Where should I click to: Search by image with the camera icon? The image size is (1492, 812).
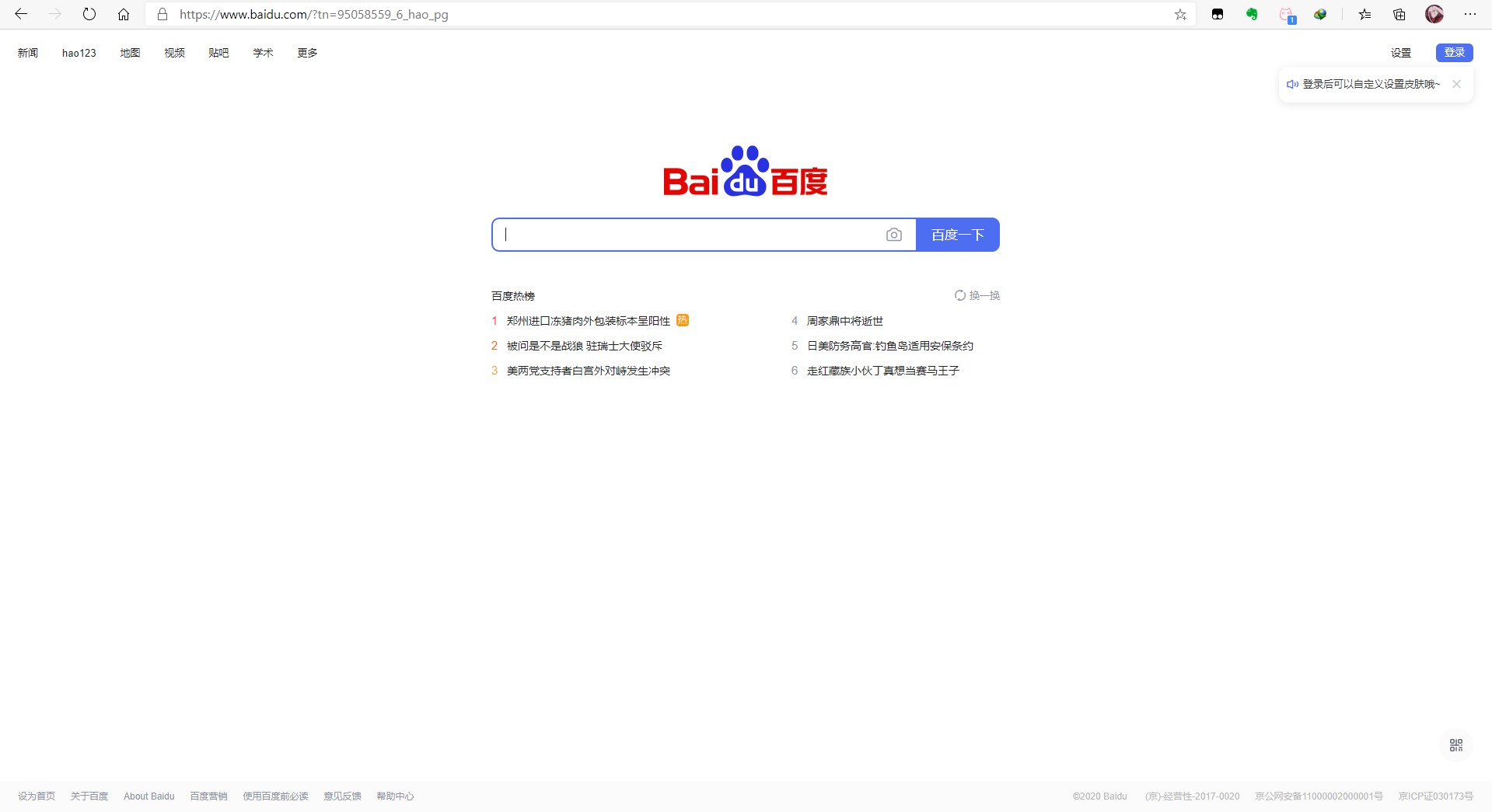894,235
